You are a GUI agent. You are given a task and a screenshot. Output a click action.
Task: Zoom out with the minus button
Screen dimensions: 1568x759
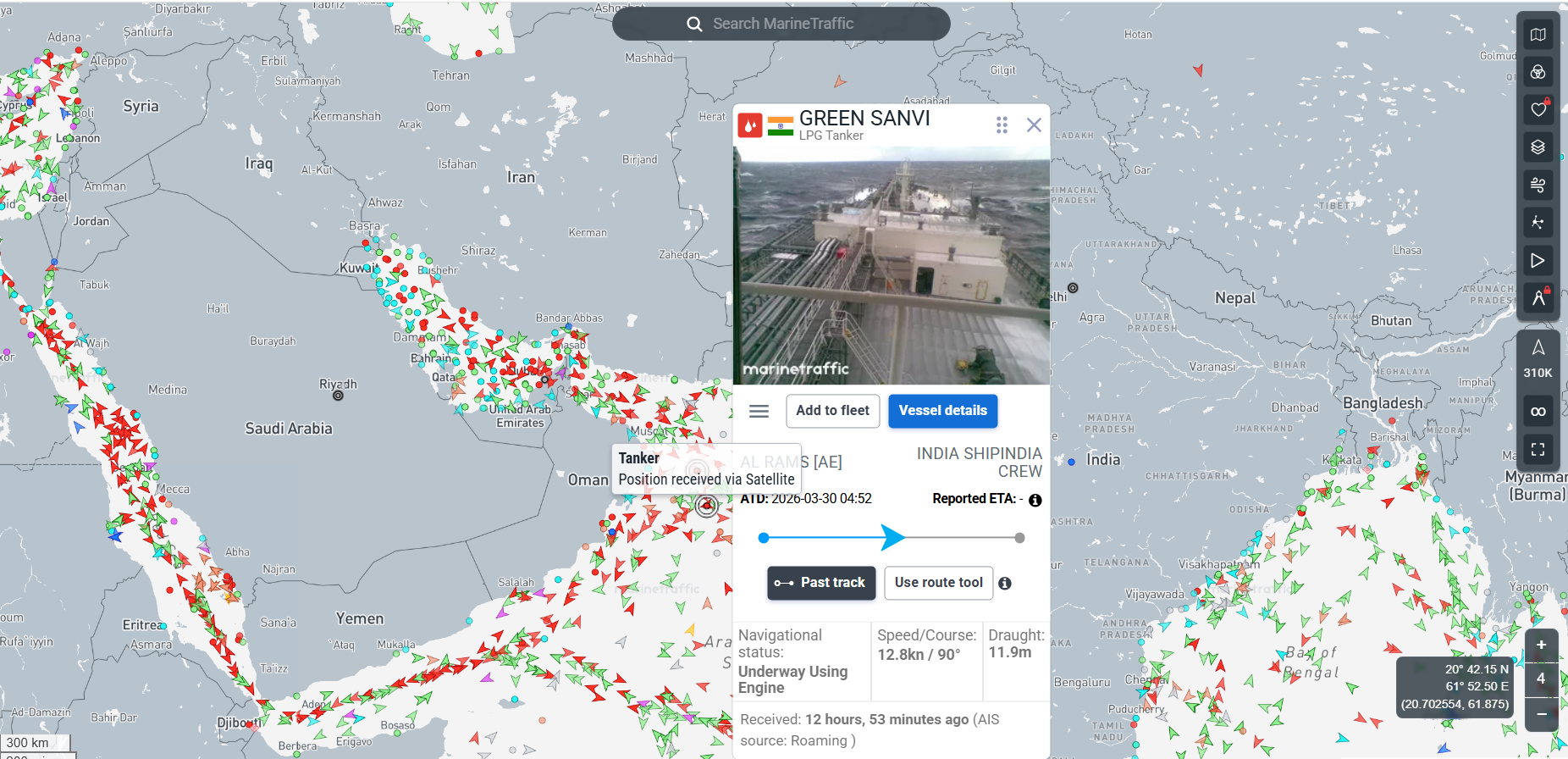click(x=1541, y=714)
